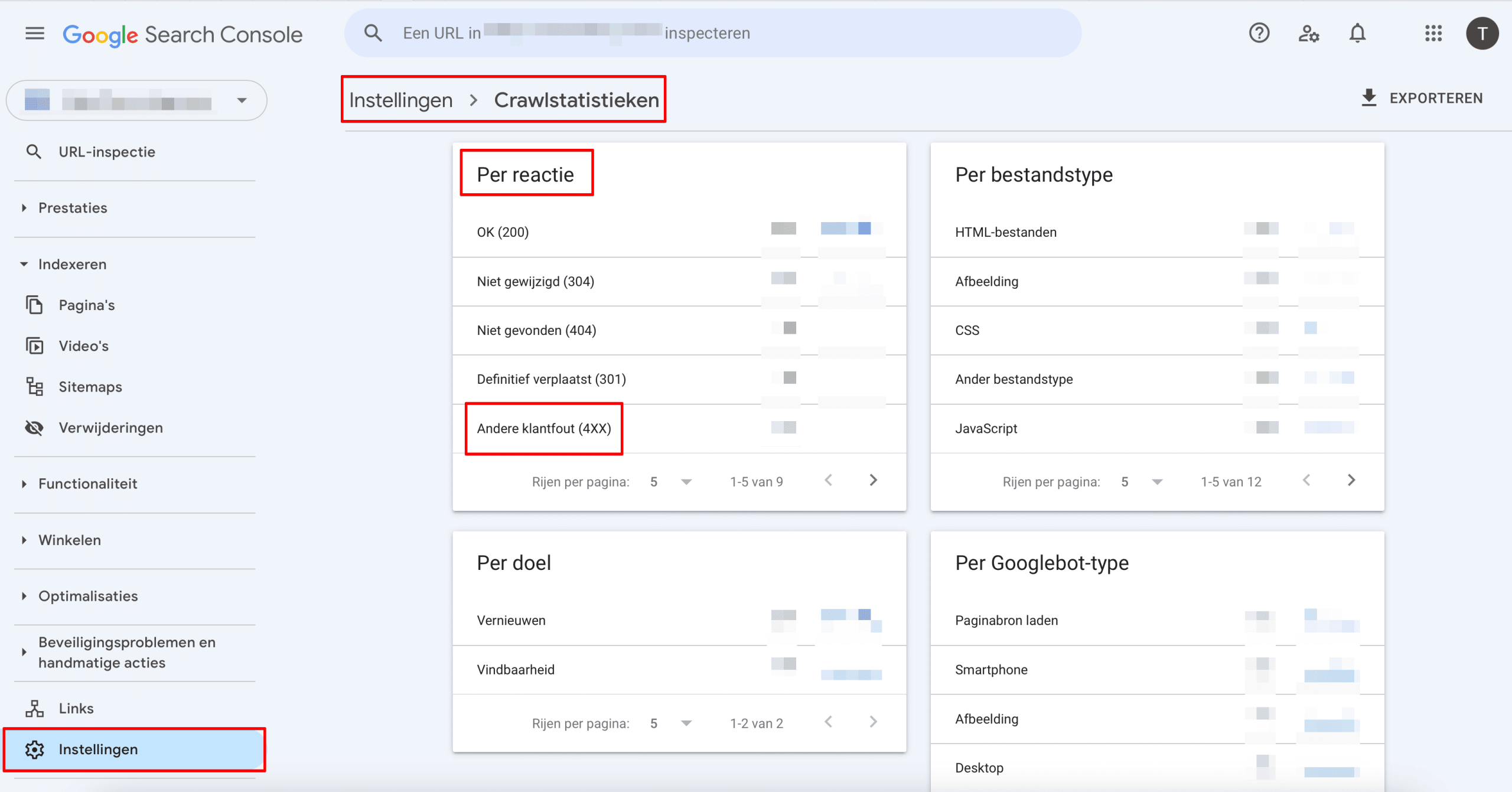Select Instellingen in sidebar
1512x792 pixels.
tap(135, 749)
